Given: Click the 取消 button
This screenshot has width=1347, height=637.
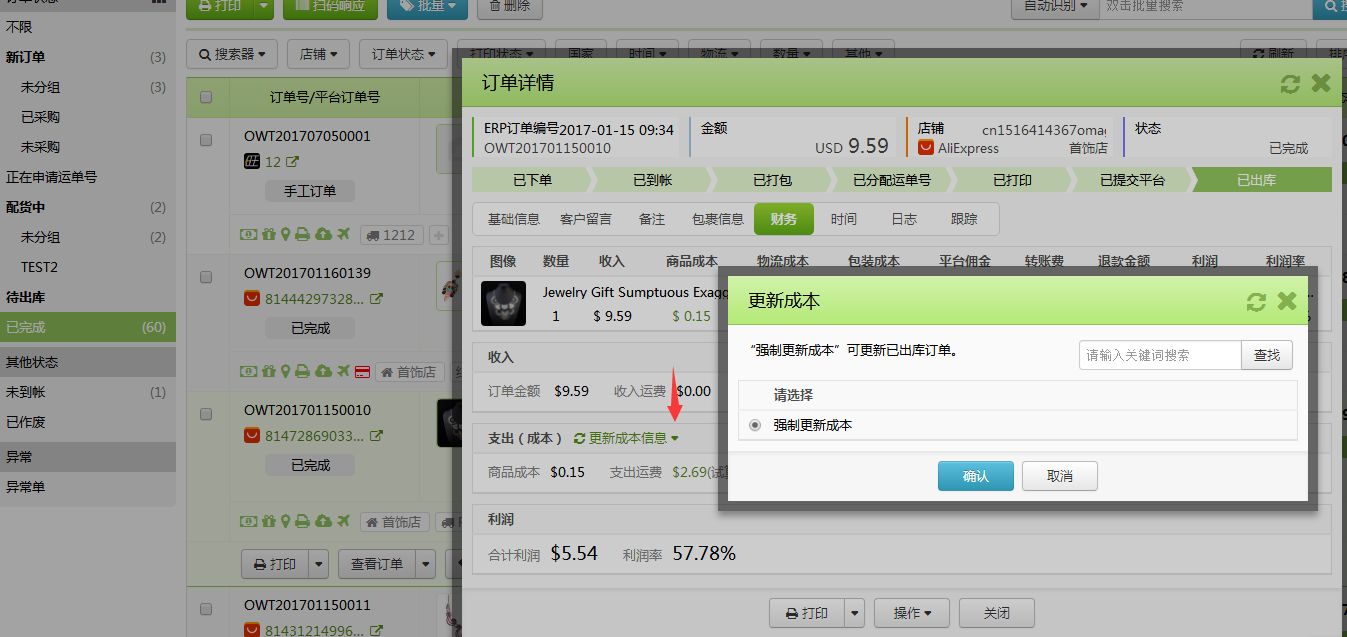Looking at the screenshot, I should [x=1060, y=476].
